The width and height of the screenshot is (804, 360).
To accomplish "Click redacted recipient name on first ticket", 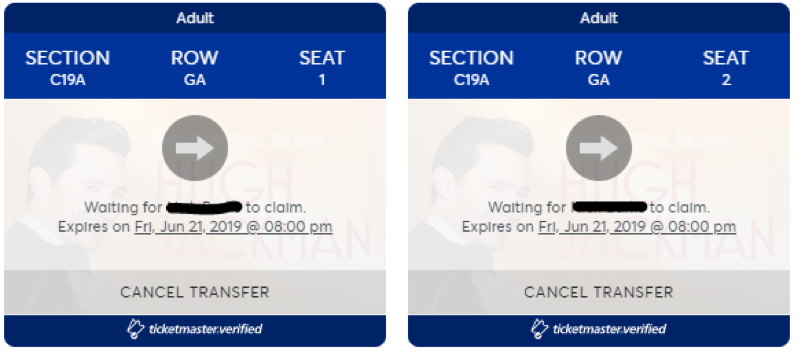I will [205, 208].
